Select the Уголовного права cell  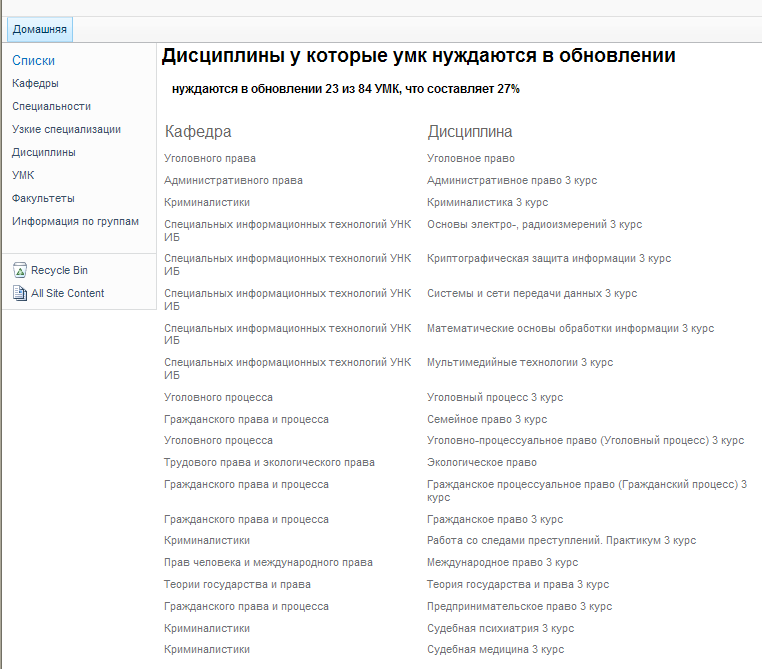tap(210, 158)
